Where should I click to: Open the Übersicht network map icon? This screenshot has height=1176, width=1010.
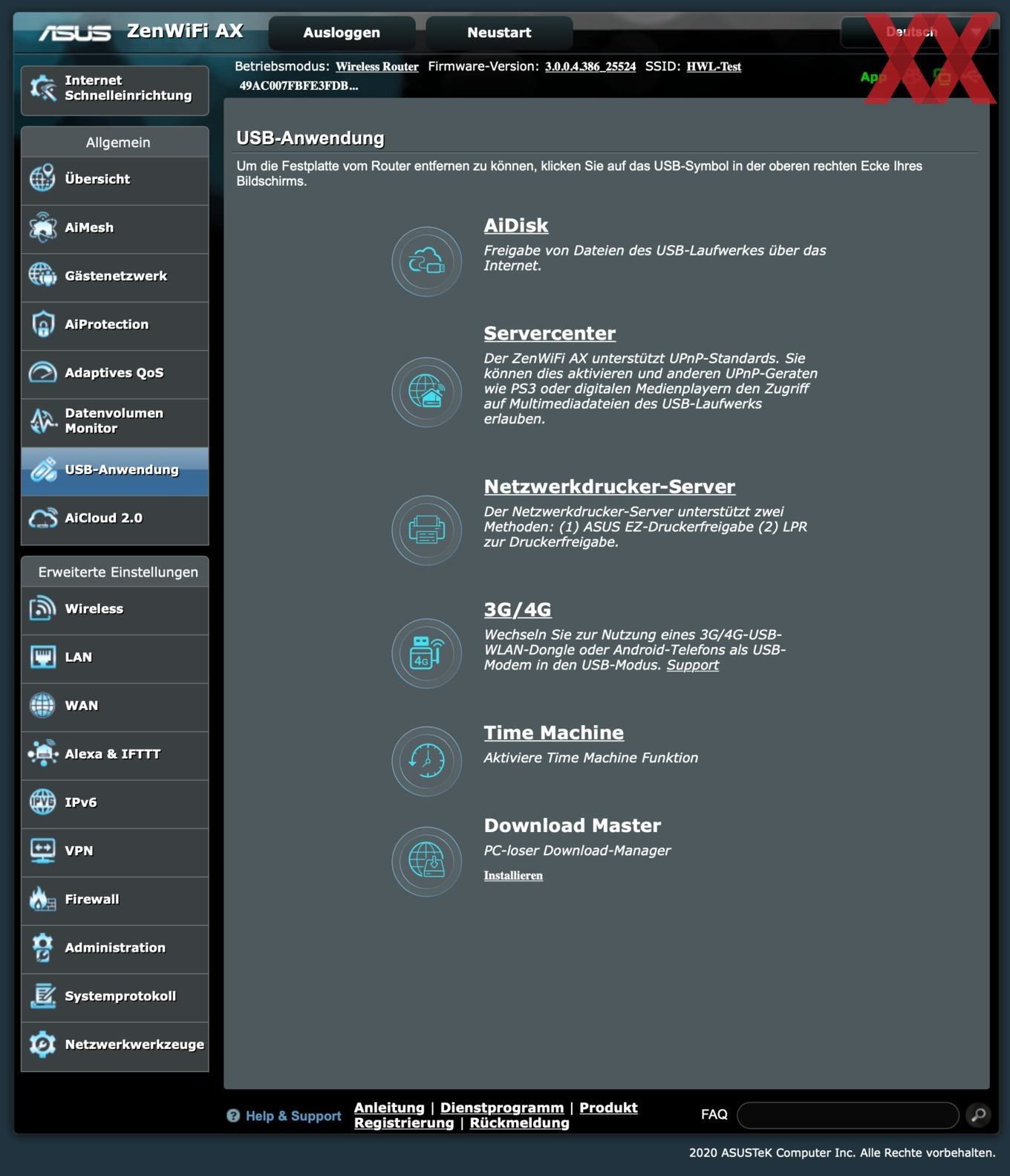point(42,178)
